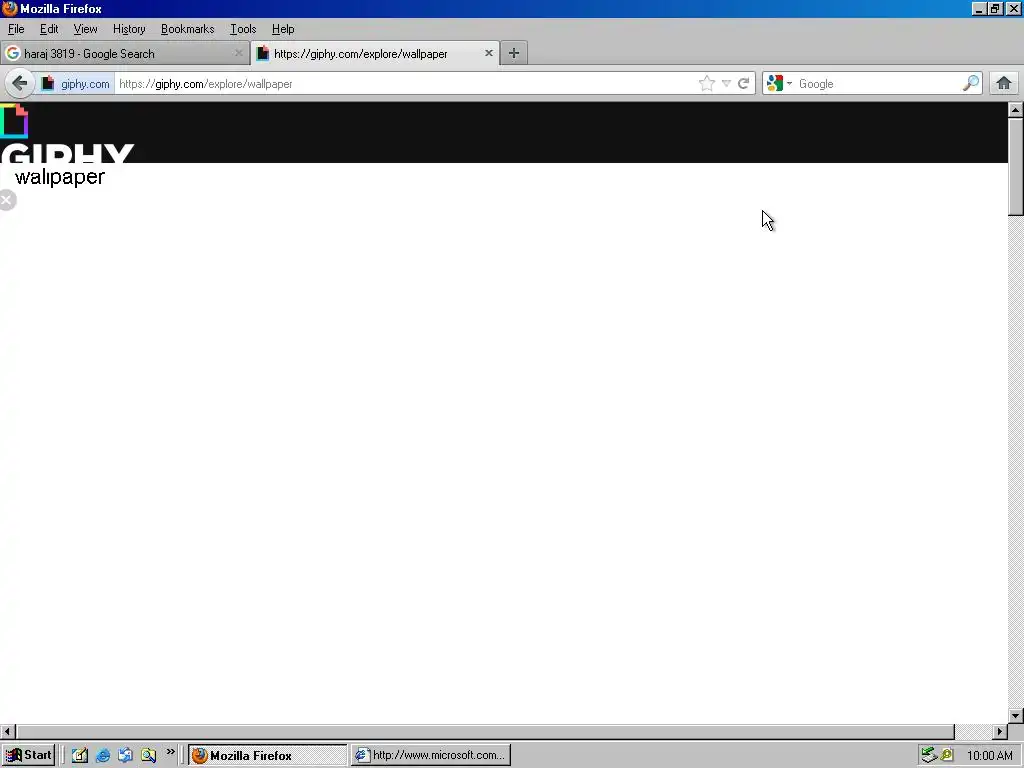
Task: Open the URL history dropdown arrow
Action: pyautogui.click(x=726, y=84)
